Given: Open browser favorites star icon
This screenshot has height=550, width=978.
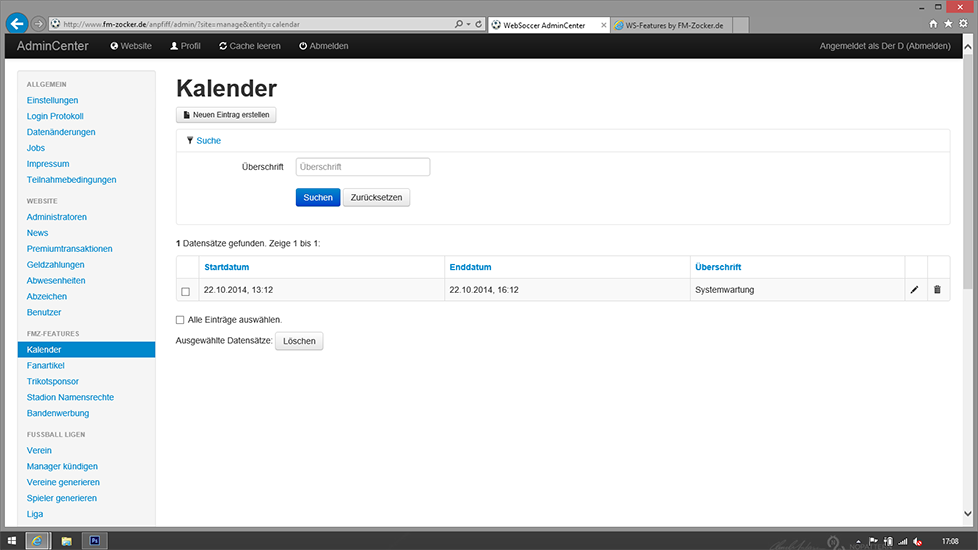Looking at the screenshot, I should pos(948,23).
